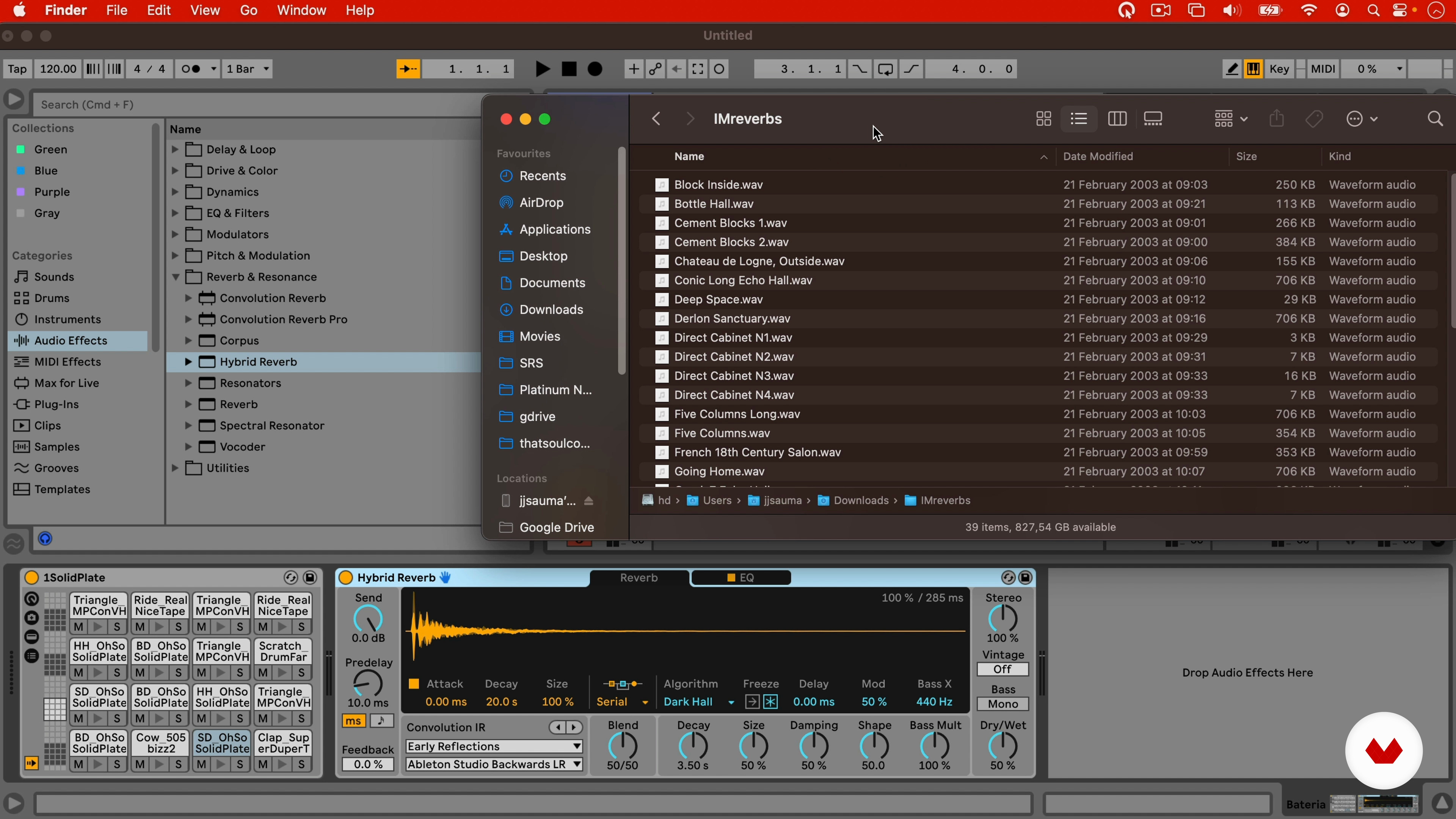This screenshot has width=1456, height=819.
Task: Switch Finder to gallery view
Action: tap(1153, 119)
